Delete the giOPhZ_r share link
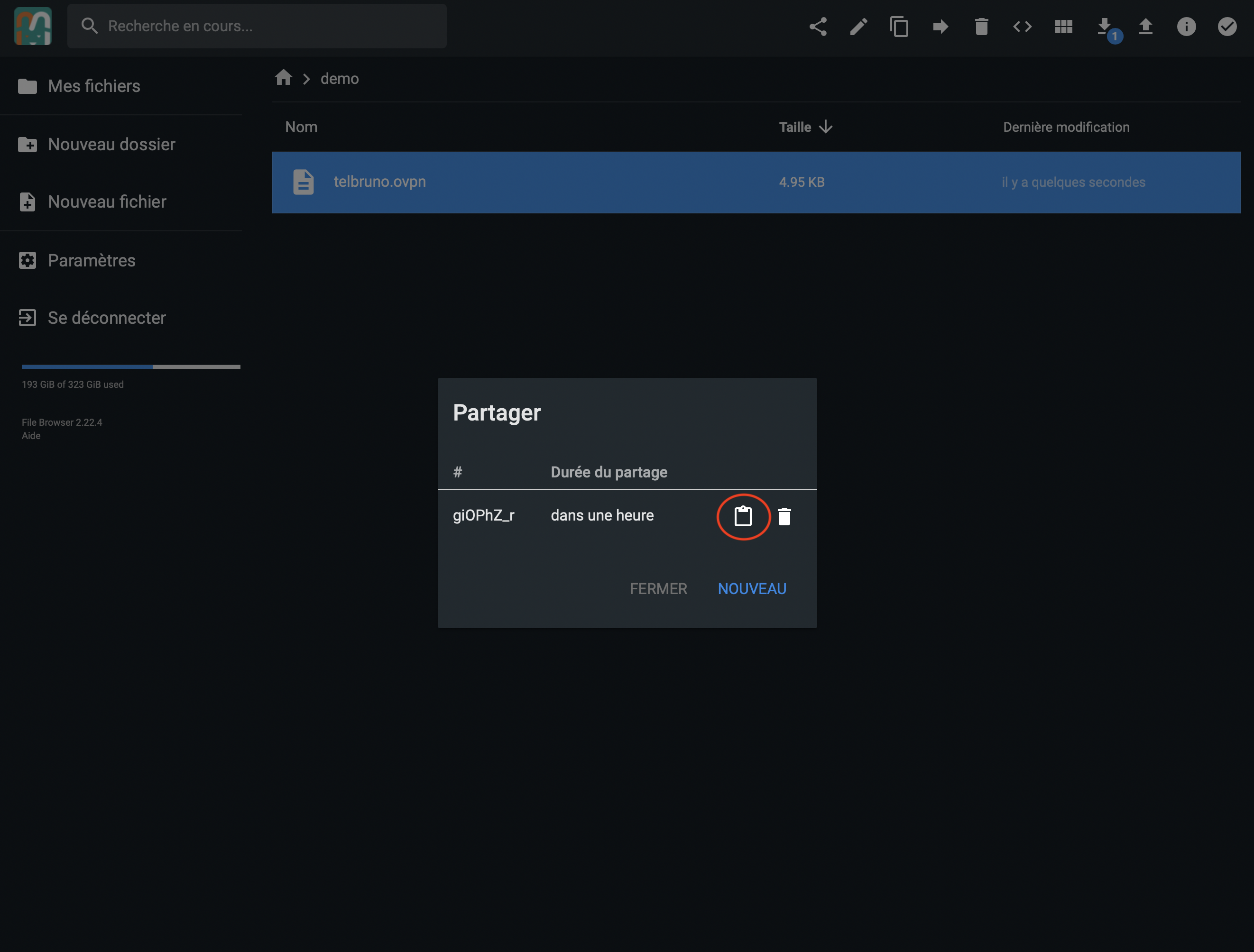 [x=784, y=516]
